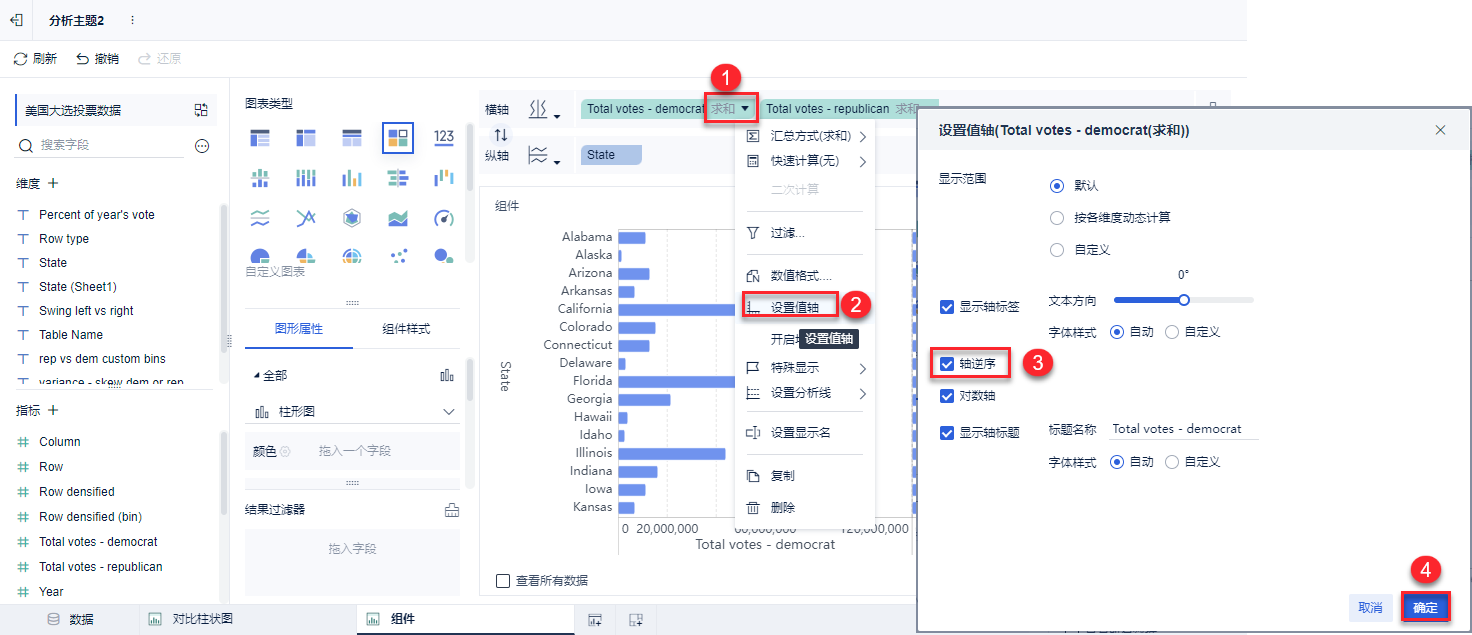Adjust the 文本方向 slider handle

pos(1184,299)
